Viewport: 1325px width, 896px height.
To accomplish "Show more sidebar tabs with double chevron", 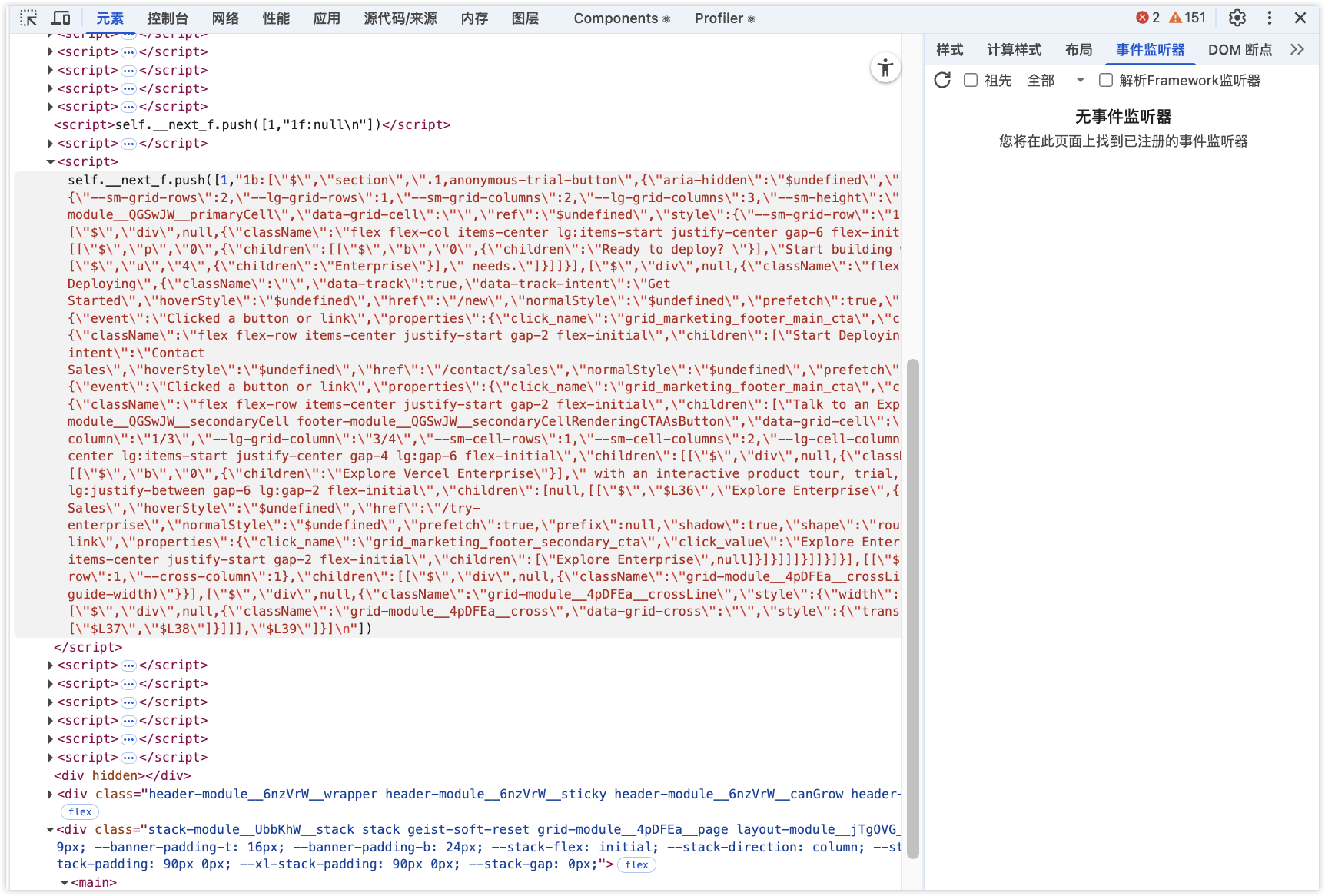I will (x=1297, y=49).
